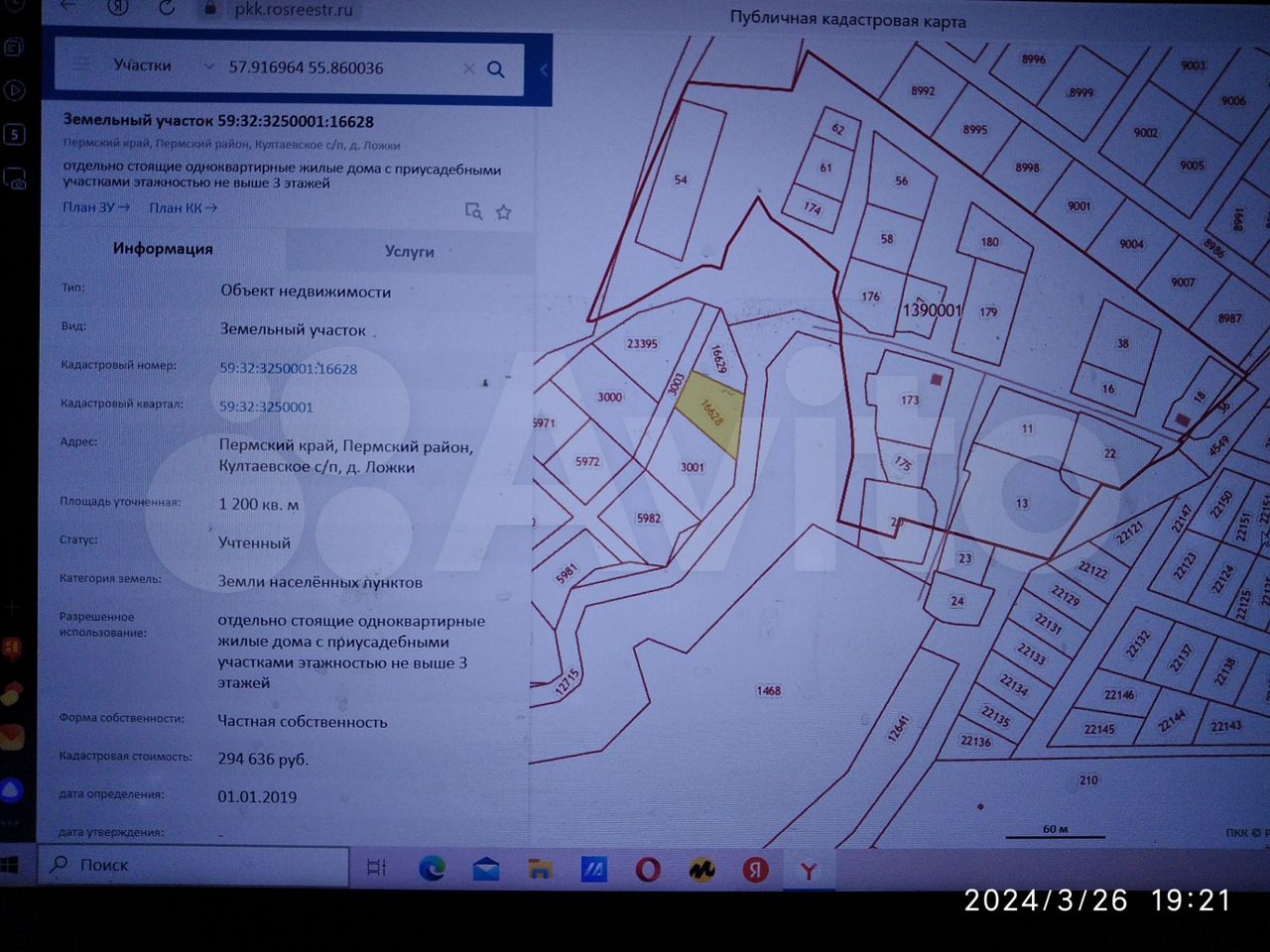The height and width of the screenshot is (952, 1270).
Task: Open cadastral quarter 59:32:3250001 link
Action: pos(266,407)
